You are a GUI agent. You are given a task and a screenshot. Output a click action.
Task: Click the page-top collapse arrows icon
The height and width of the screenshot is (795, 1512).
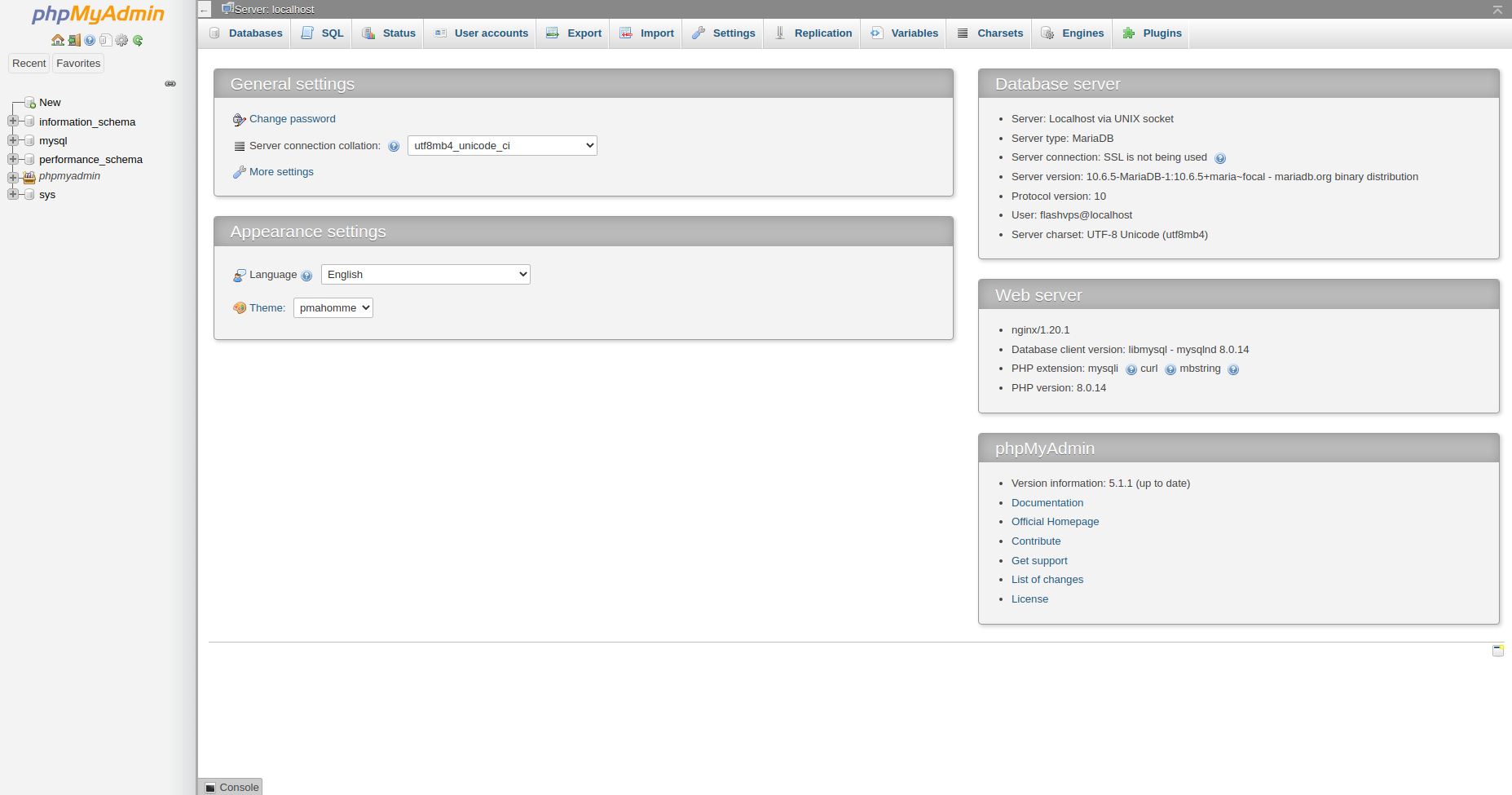pyautogui.click(x=1497, y=10)
